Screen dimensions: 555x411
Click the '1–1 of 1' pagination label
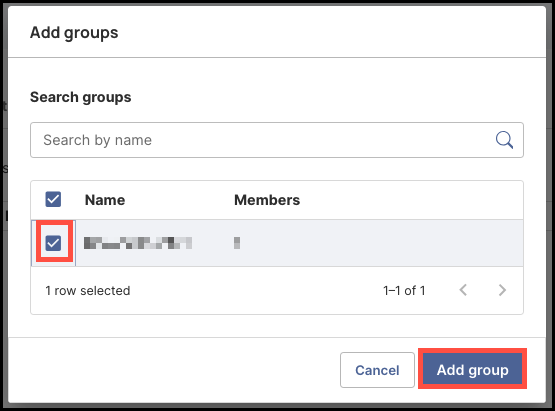(x=404, y=291)
